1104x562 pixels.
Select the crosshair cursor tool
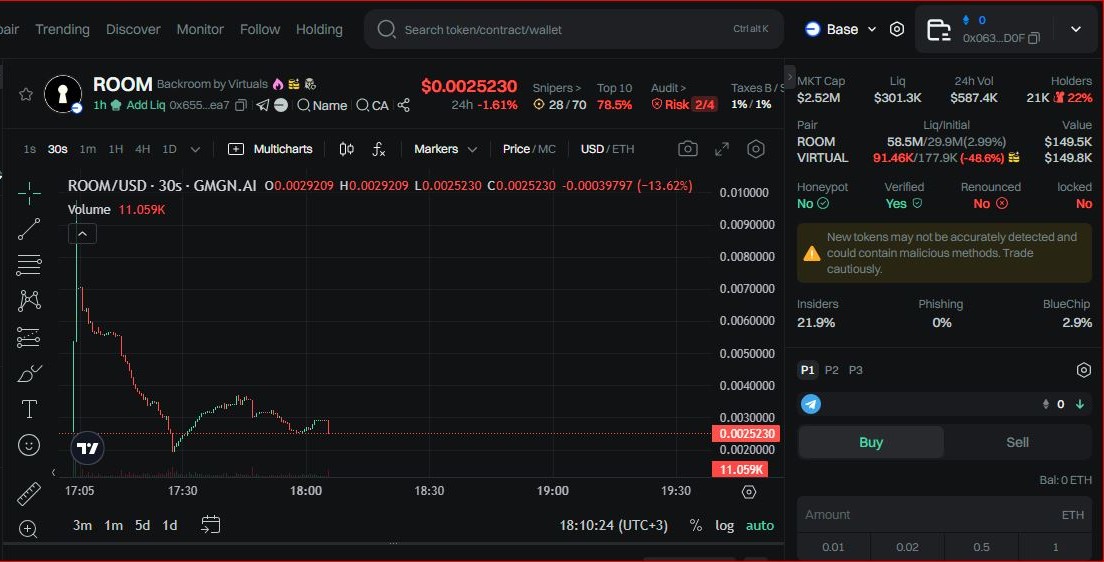click(x=29, y=193)
